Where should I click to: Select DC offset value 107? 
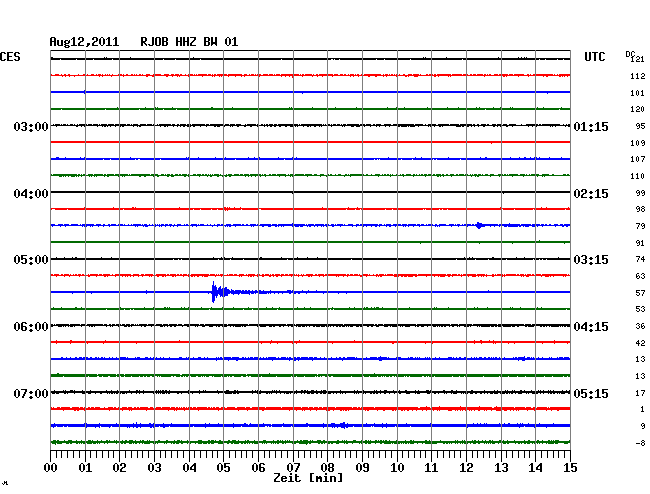coord(638,159)
